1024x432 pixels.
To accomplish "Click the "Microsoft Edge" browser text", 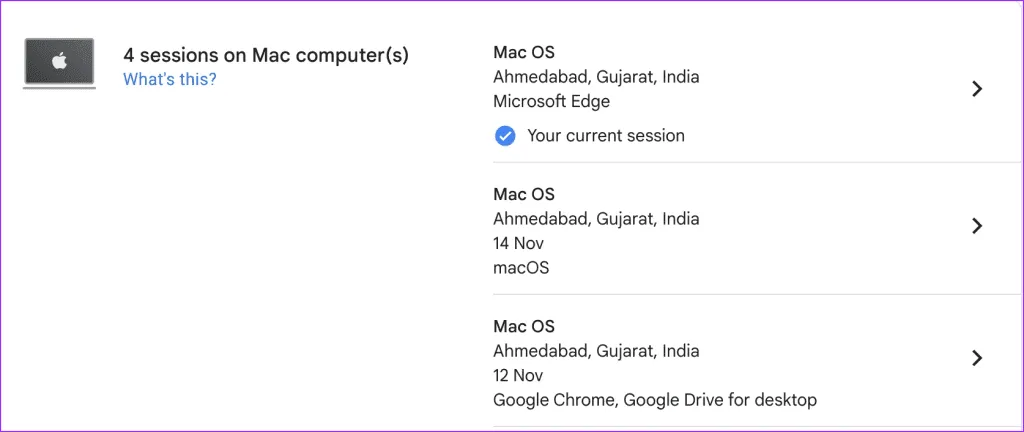I will pos(552,101).
